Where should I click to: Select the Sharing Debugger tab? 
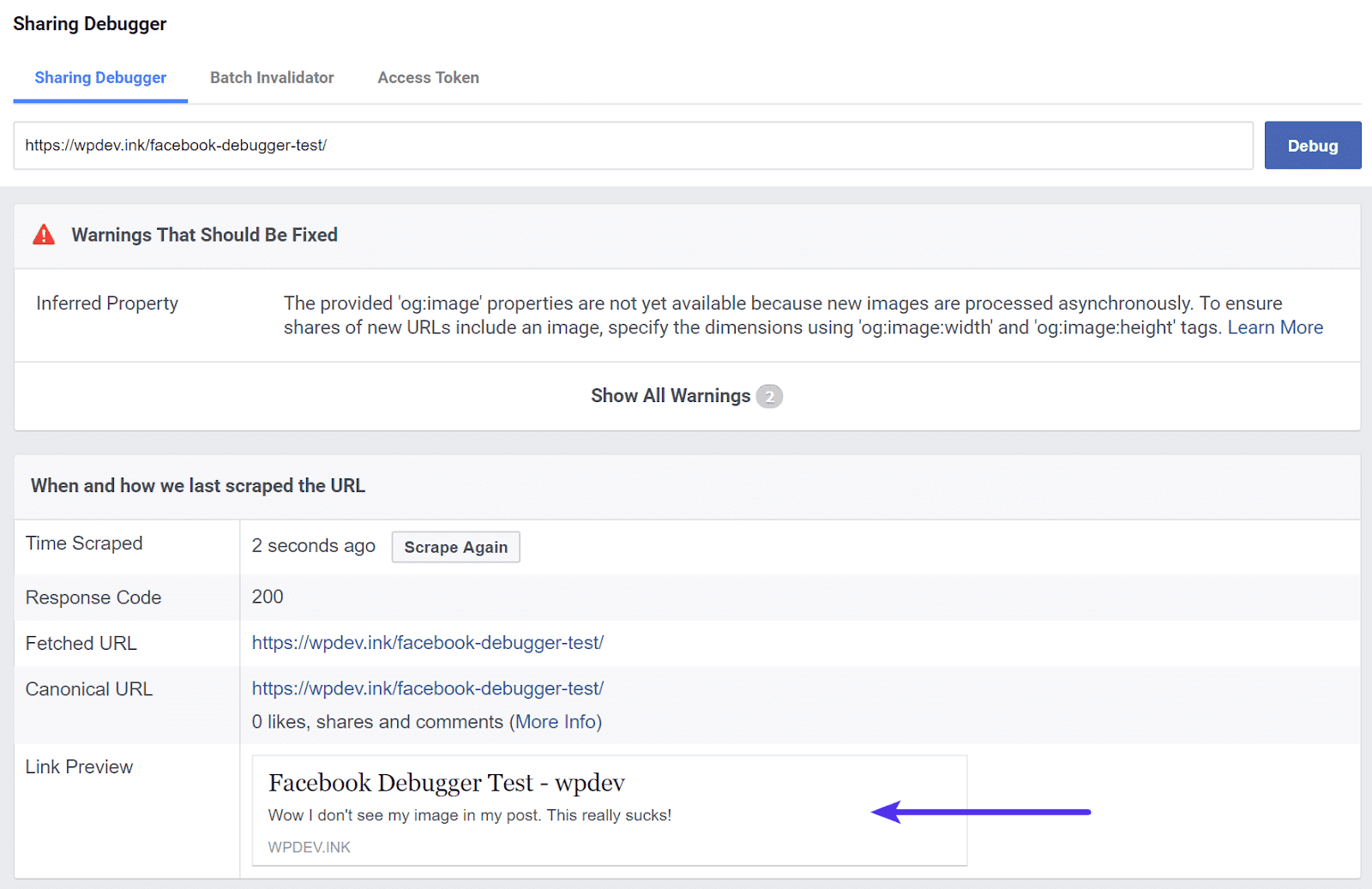(100, 77)
